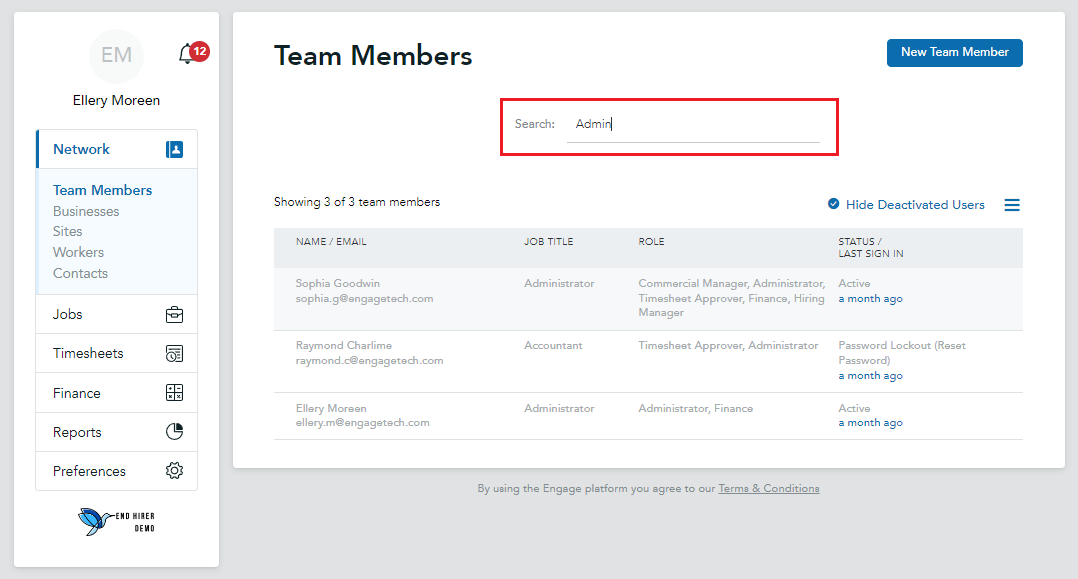Open the hamburger menu beside Hide Deactivated Users
Viewport: 1078px width, 579px height.
[1012, 204]
